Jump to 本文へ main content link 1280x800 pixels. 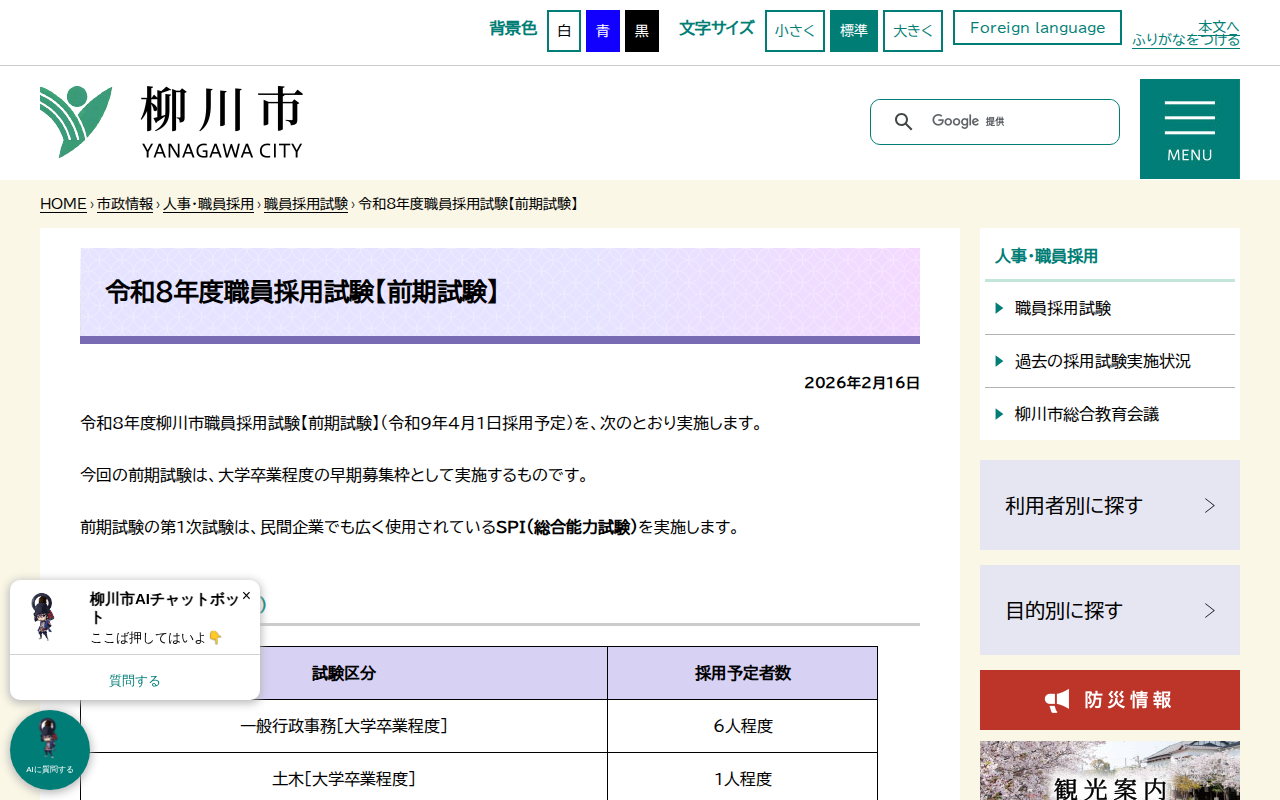[x=1219, y=26]
